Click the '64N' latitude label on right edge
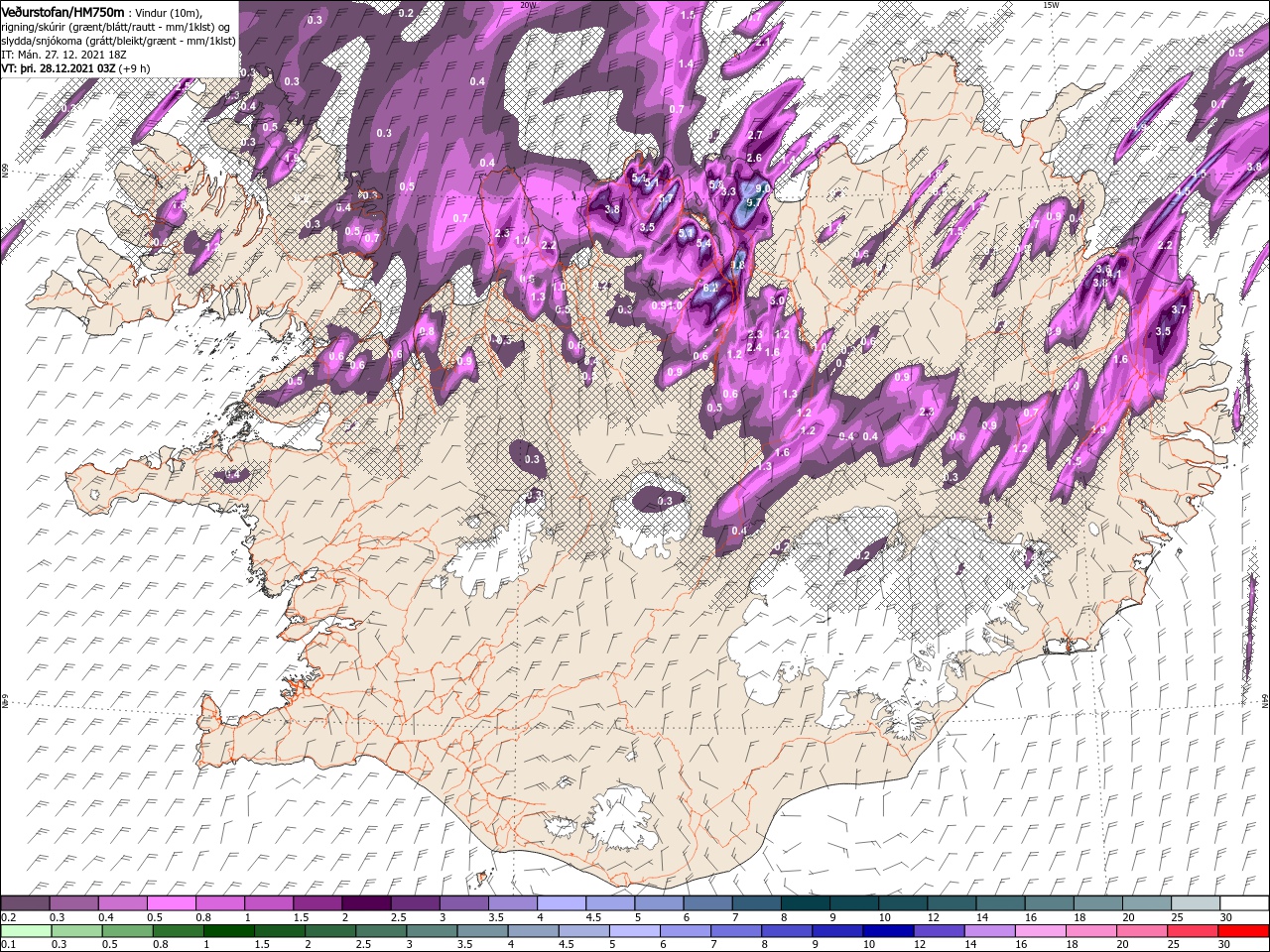This screenshot has width=1270, height=952. (1265, 699)
